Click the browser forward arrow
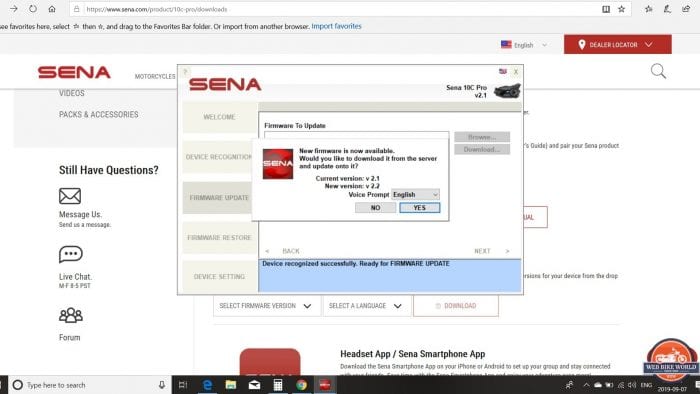The height and width of the screenshot is (394, 700). tap(13, 9)
